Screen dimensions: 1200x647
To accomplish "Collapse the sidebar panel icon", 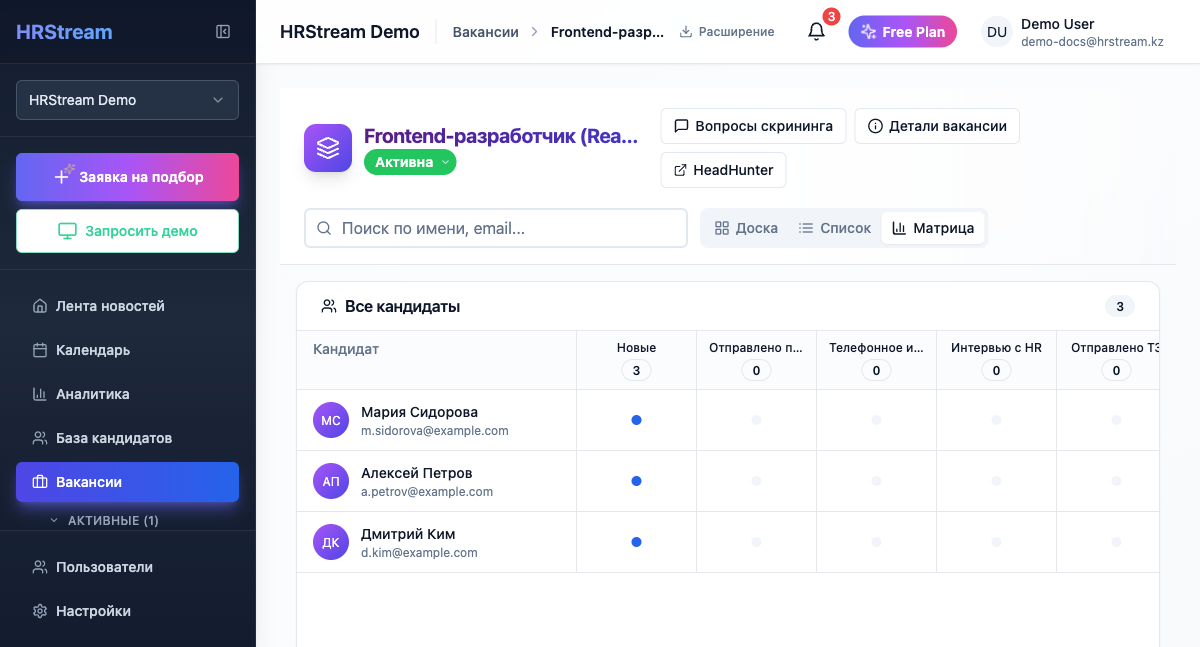I will 223,32.
